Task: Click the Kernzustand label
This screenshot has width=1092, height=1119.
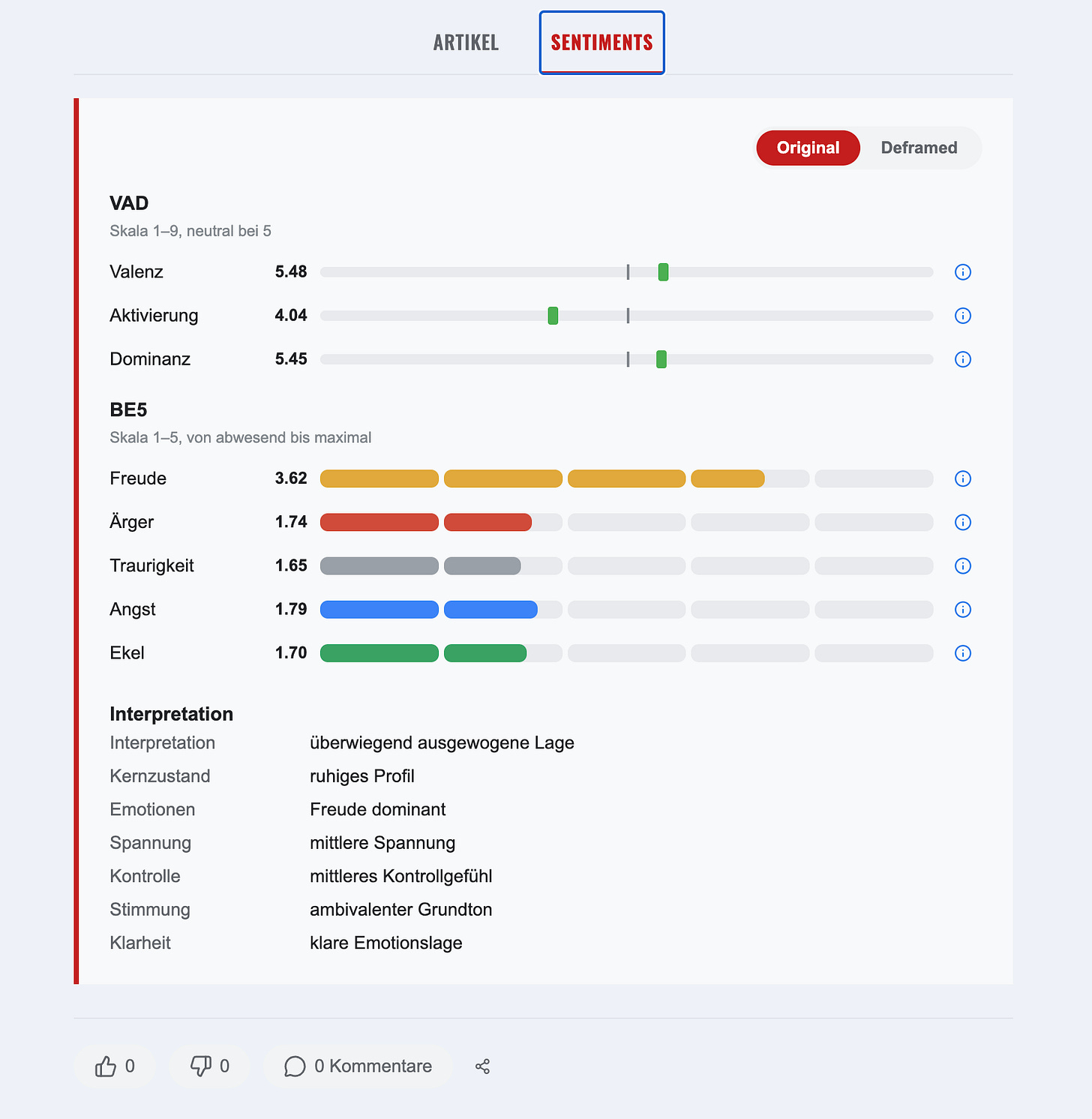Action: pos(160,776)
